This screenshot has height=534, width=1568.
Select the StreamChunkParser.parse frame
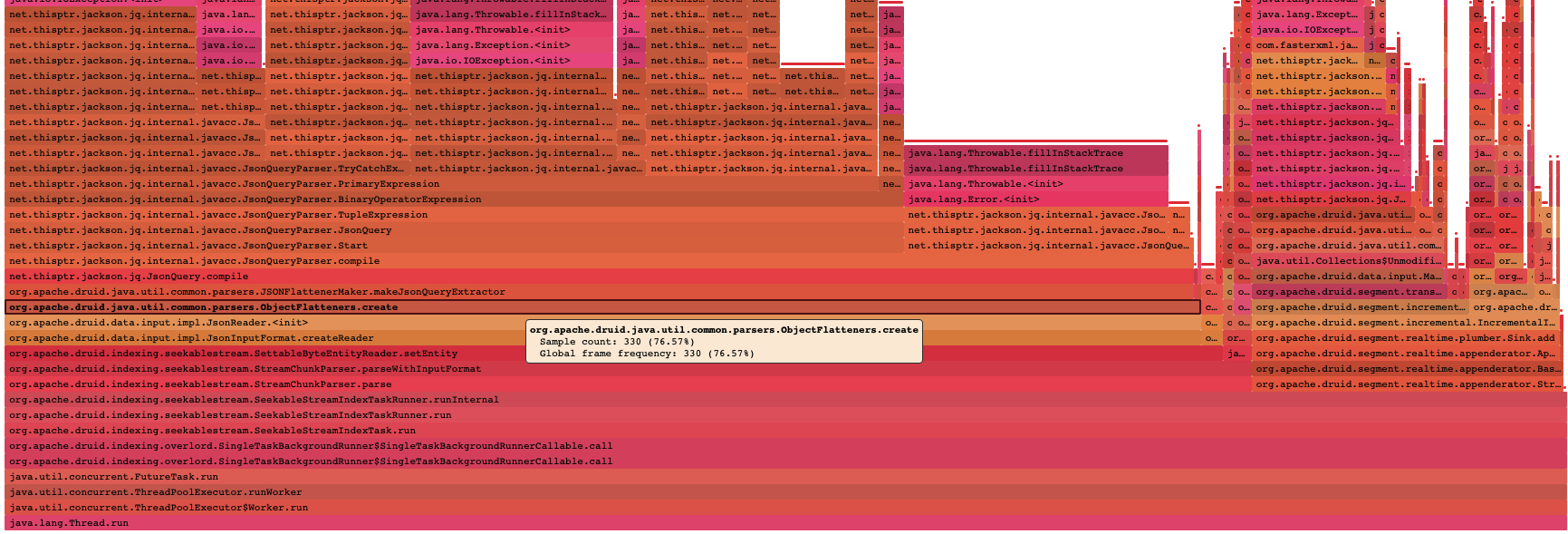click(629, 384)
